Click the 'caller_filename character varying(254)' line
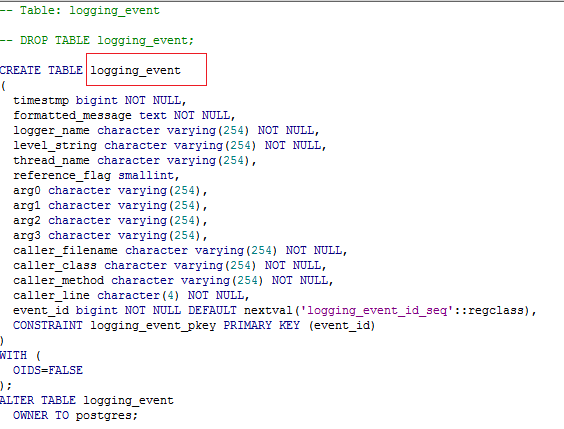This screenshot has height=429, width=564. [180, 251]
